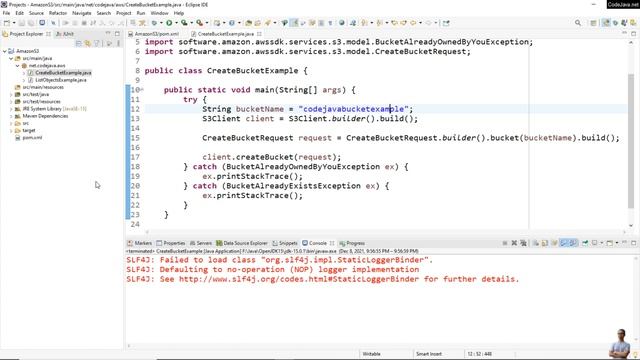Image resolution: width=640 pixels, height=360 pixels.
Task: Toggle Word Wrap in the Console
Action: coord(554,243)
